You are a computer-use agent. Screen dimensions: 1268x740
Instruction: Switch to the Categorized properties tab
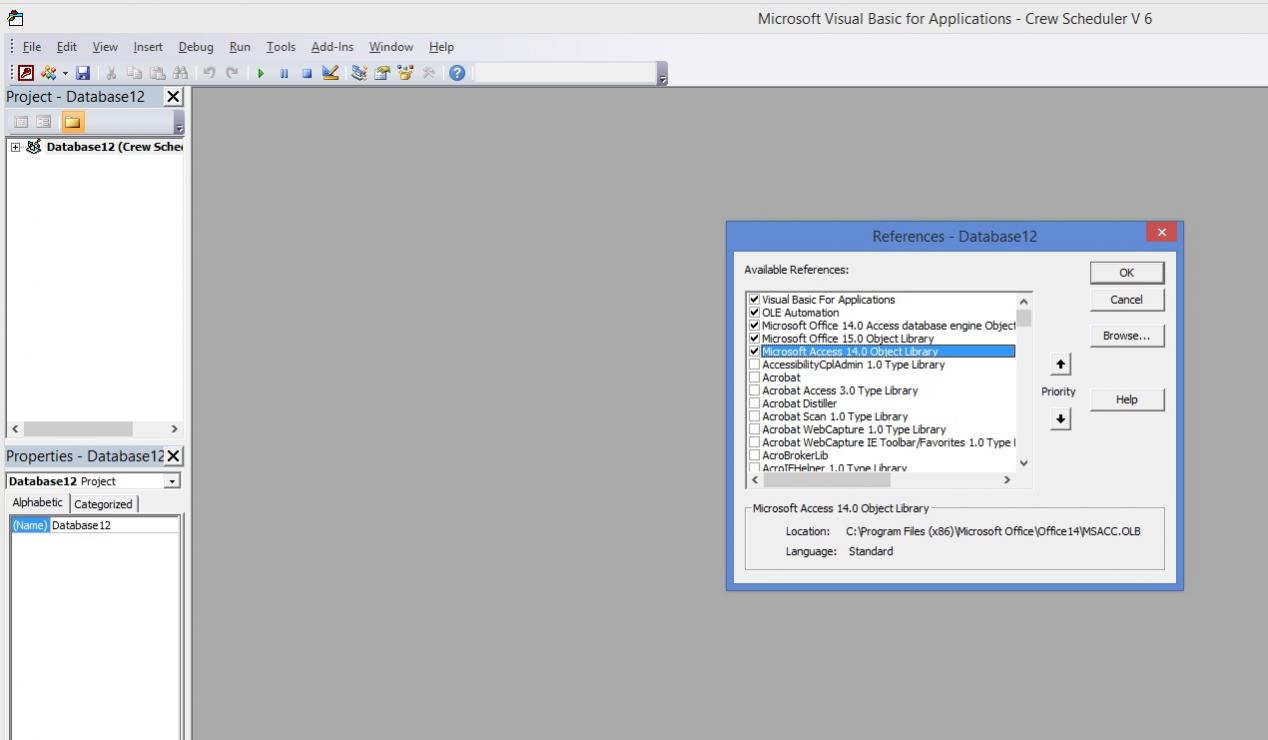tap(103, 504)
